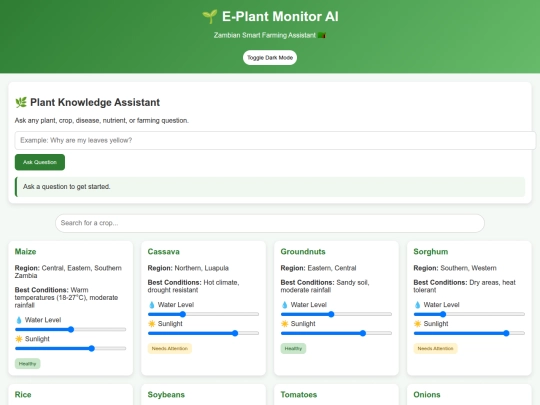540x405 pixels.
Task: Toggle Dark Mode
Action: point(270,58)
